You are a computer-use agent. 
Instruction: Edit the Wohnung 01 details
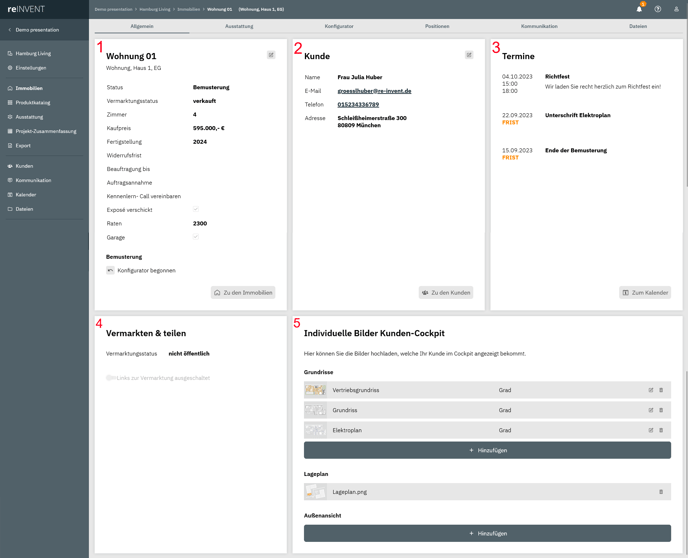pos(271,55)
